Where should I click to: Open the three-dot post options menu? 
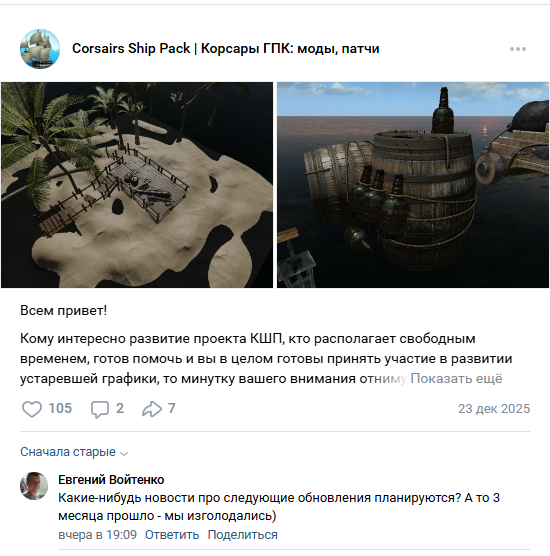click(x=518, y=49)
